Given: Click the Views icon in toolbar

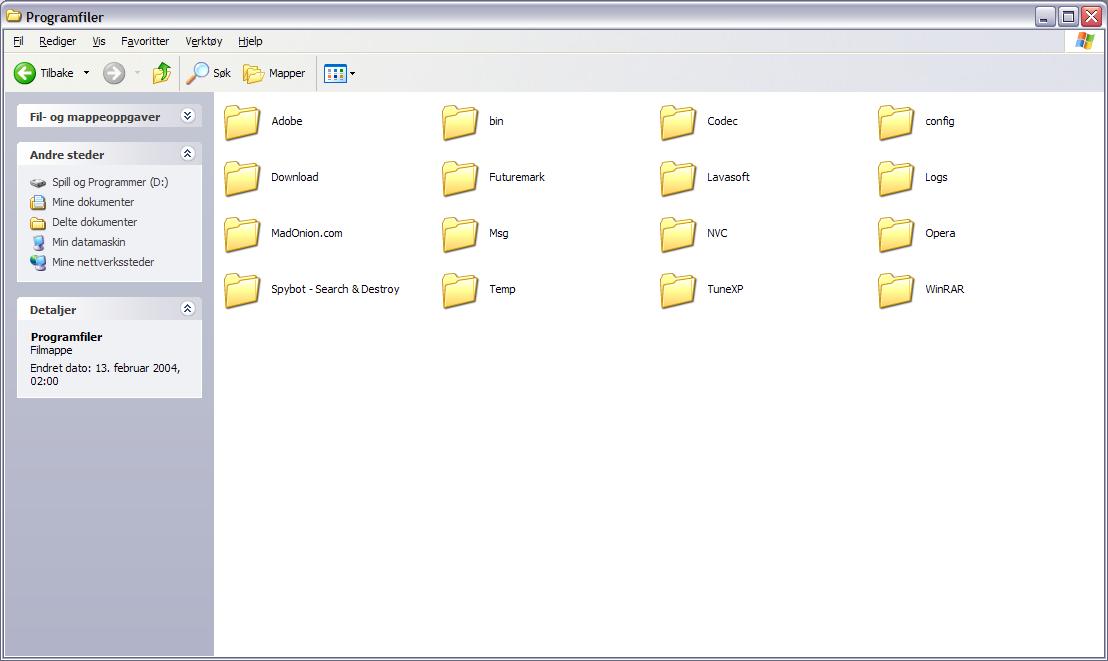Looking at the screenshot, I should point(335,73).
